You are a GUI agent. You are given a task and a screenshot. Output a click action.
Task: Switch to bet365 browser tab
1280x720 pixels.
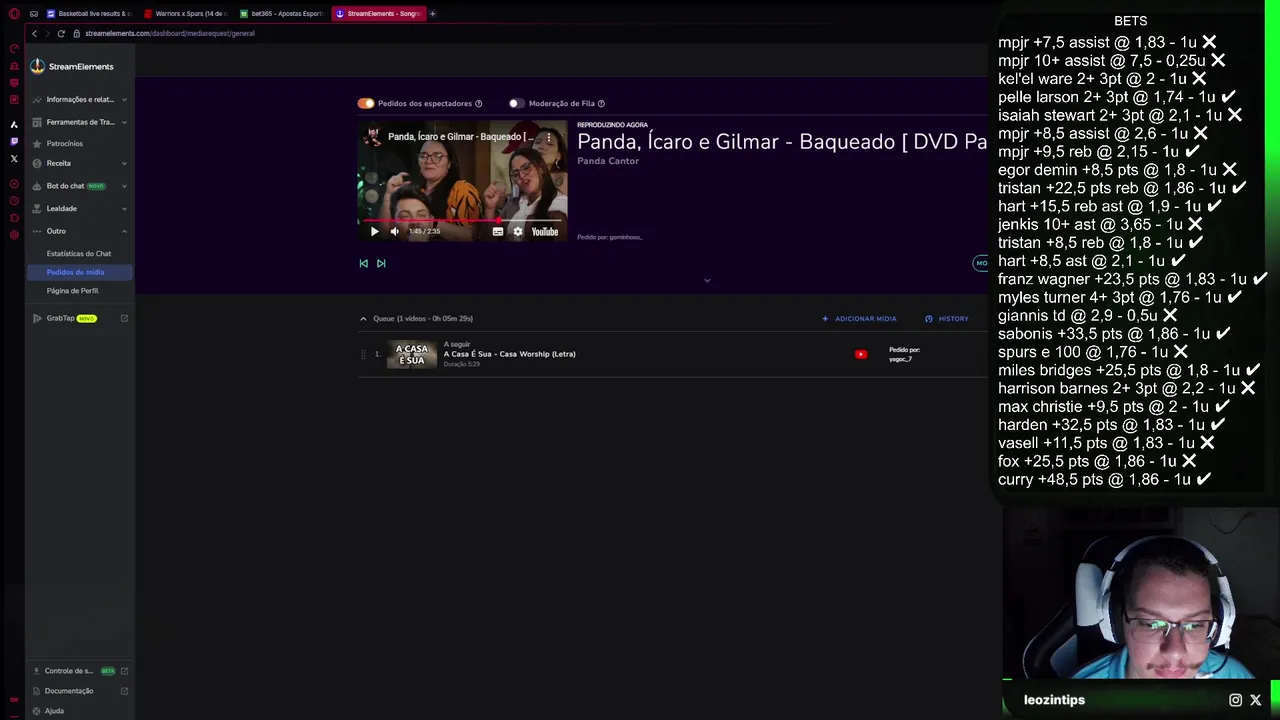(281, 14)
